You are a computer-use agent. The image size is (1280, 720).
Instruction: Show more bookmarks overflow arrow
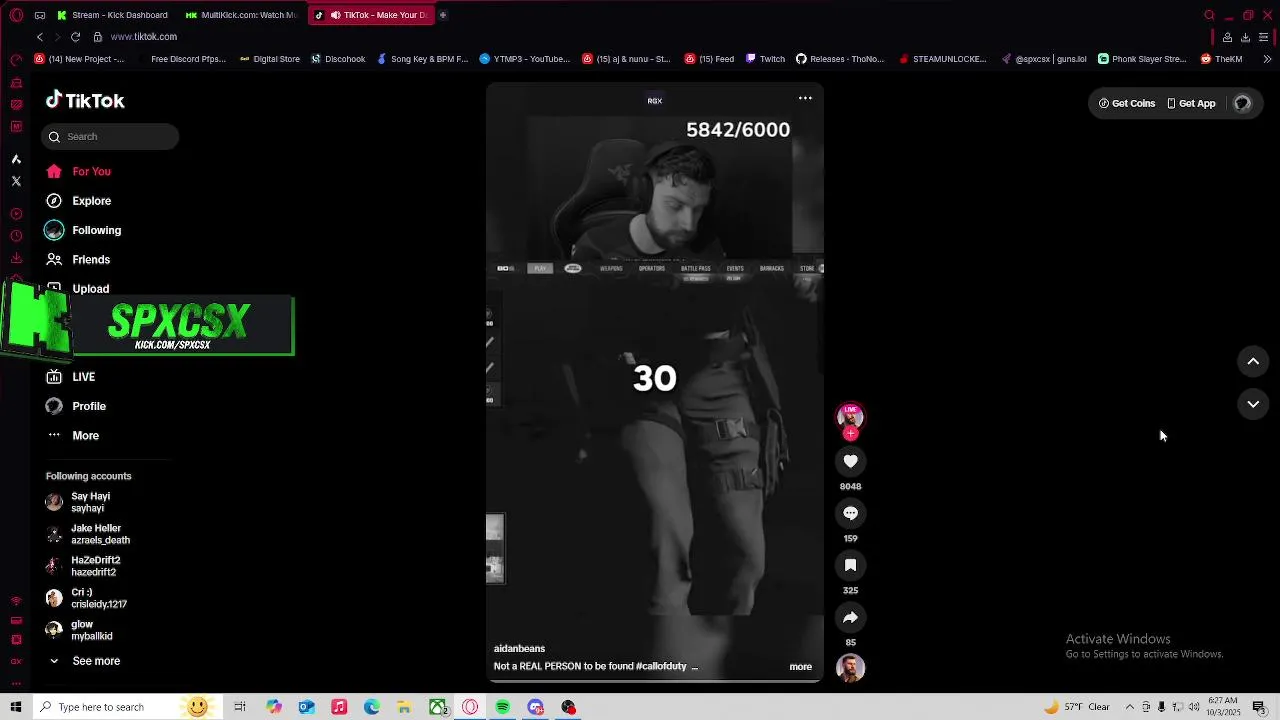pos(1267,59)
